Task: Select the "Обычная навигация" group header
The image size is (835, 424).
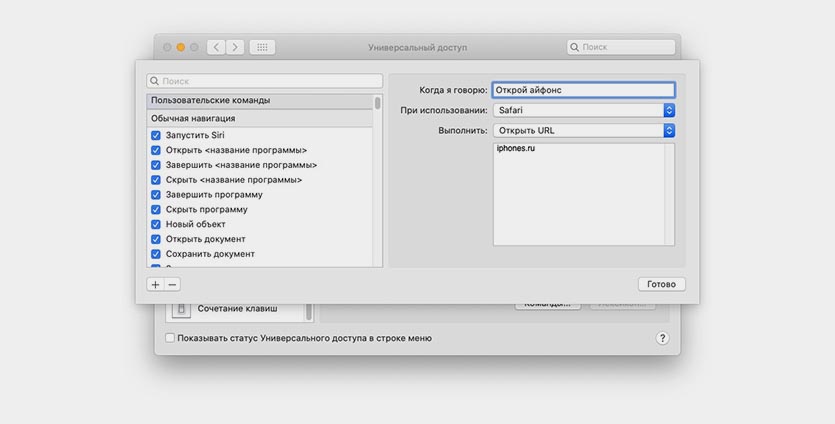Action: click(258, 118)
